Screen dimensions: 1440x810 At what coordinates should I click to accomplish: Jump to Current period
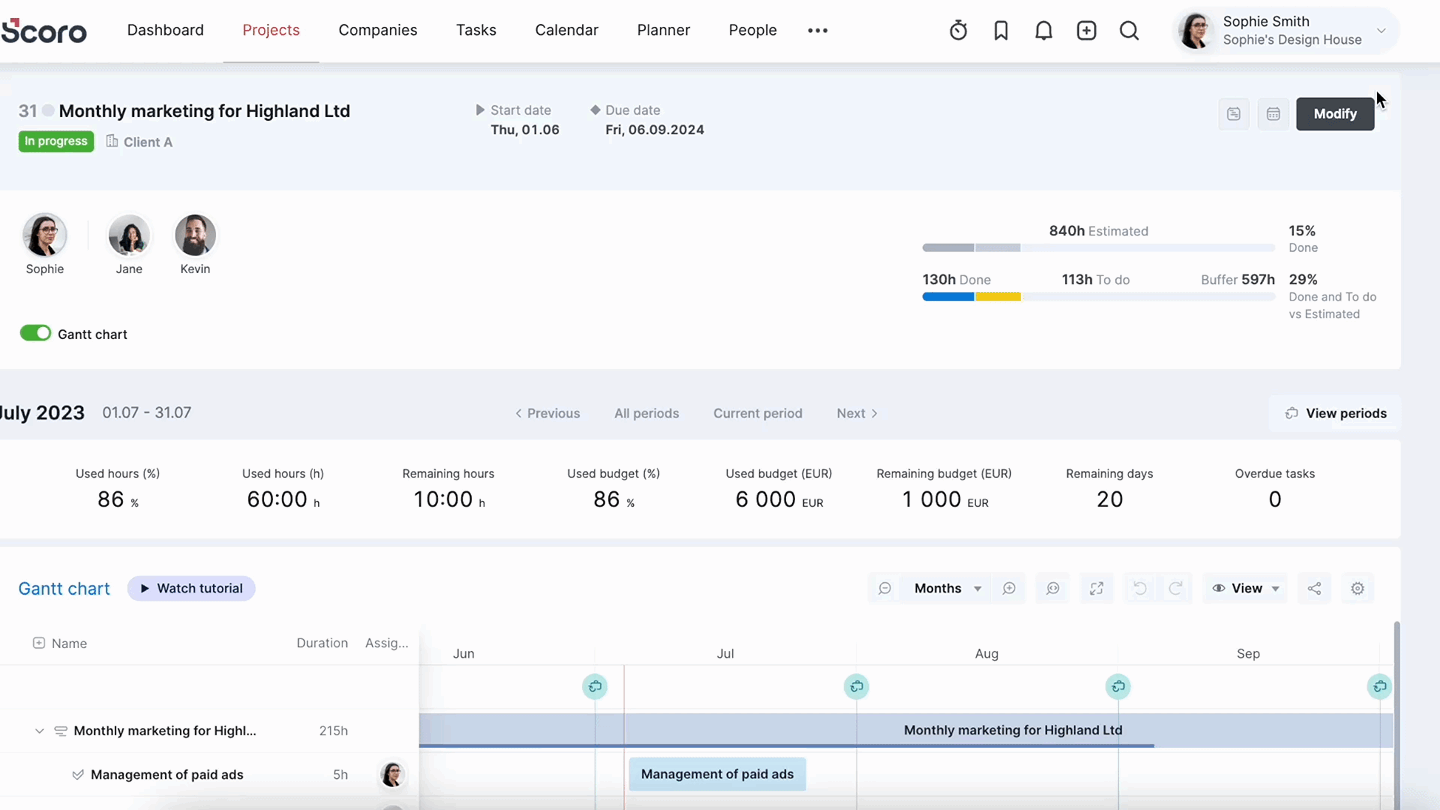(x=758, y=413)
